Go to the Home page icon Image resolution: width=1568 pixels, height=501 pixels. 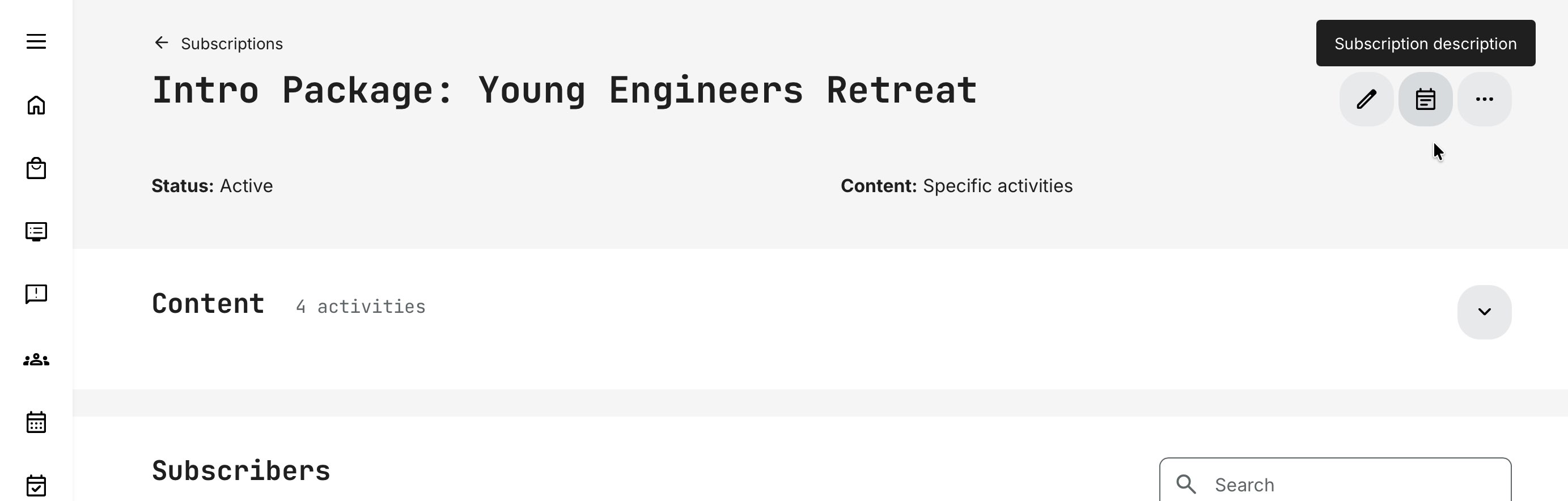click(x=36, y=105)
